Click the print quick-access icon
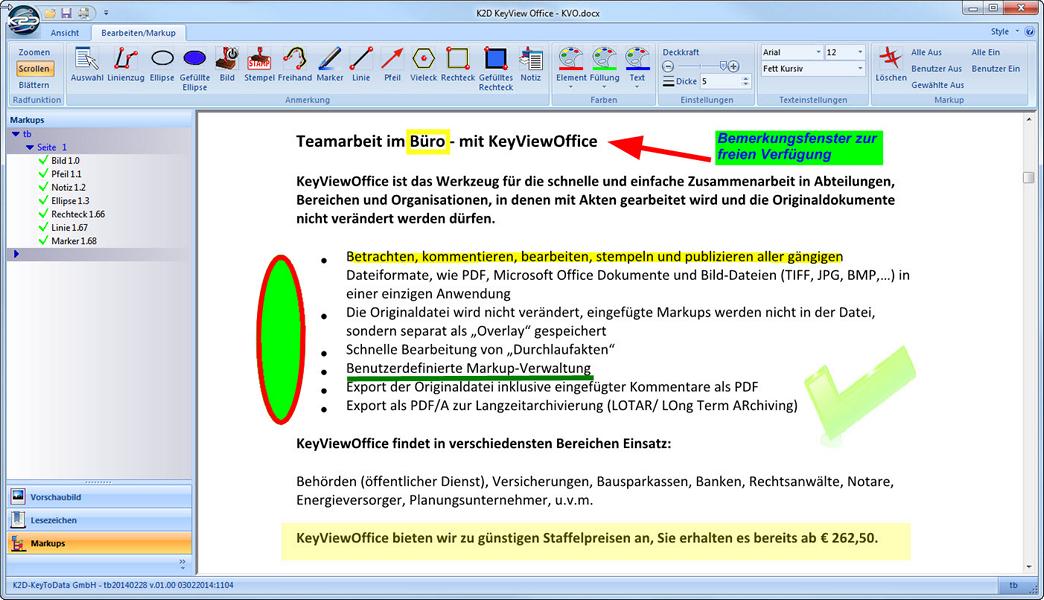Viewport: 1044px width, 600px height. pyautogui.click(x=83, y=13)
